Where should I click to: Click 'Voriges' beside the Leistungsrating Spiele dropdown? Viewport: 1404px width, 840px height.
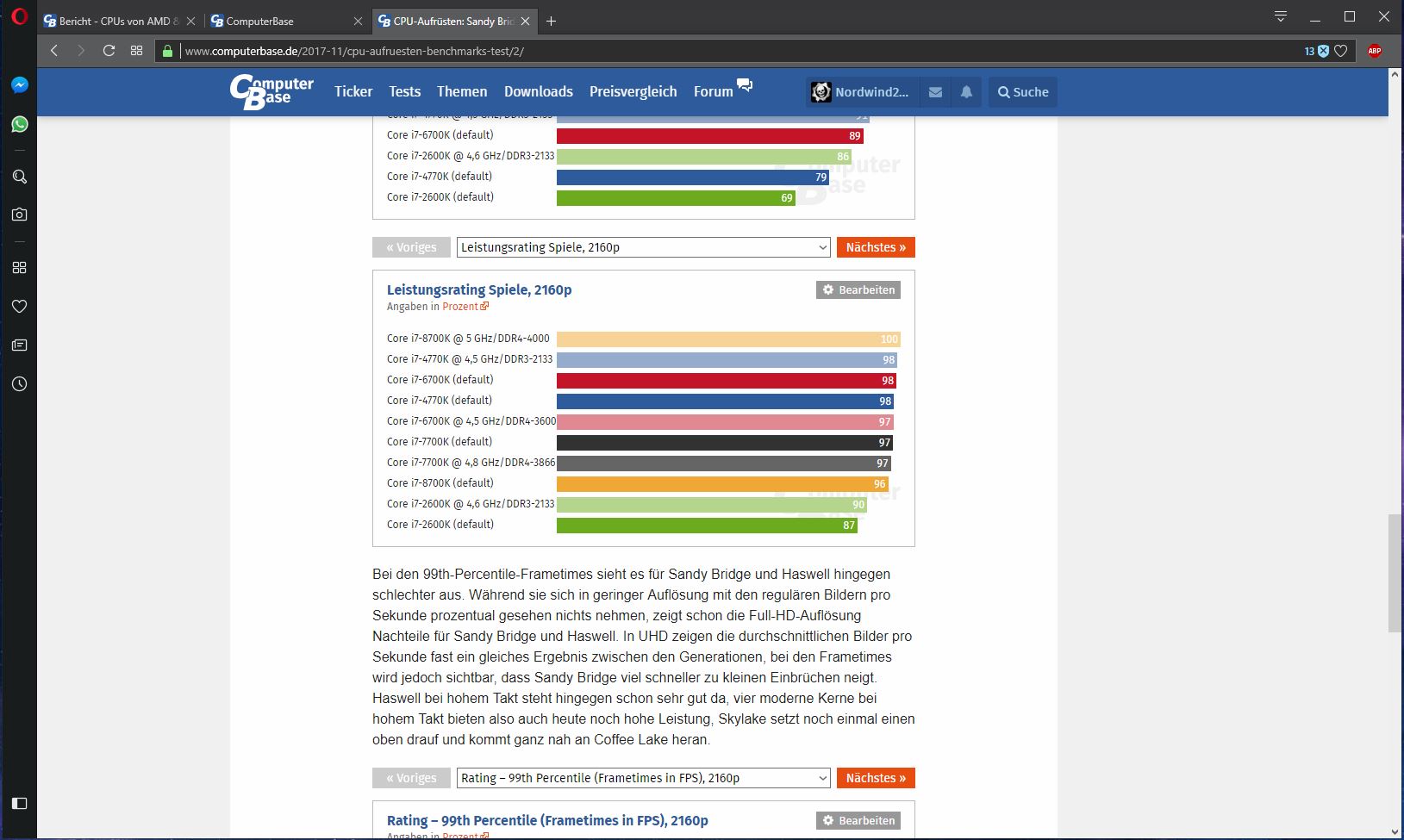point(411,247)
